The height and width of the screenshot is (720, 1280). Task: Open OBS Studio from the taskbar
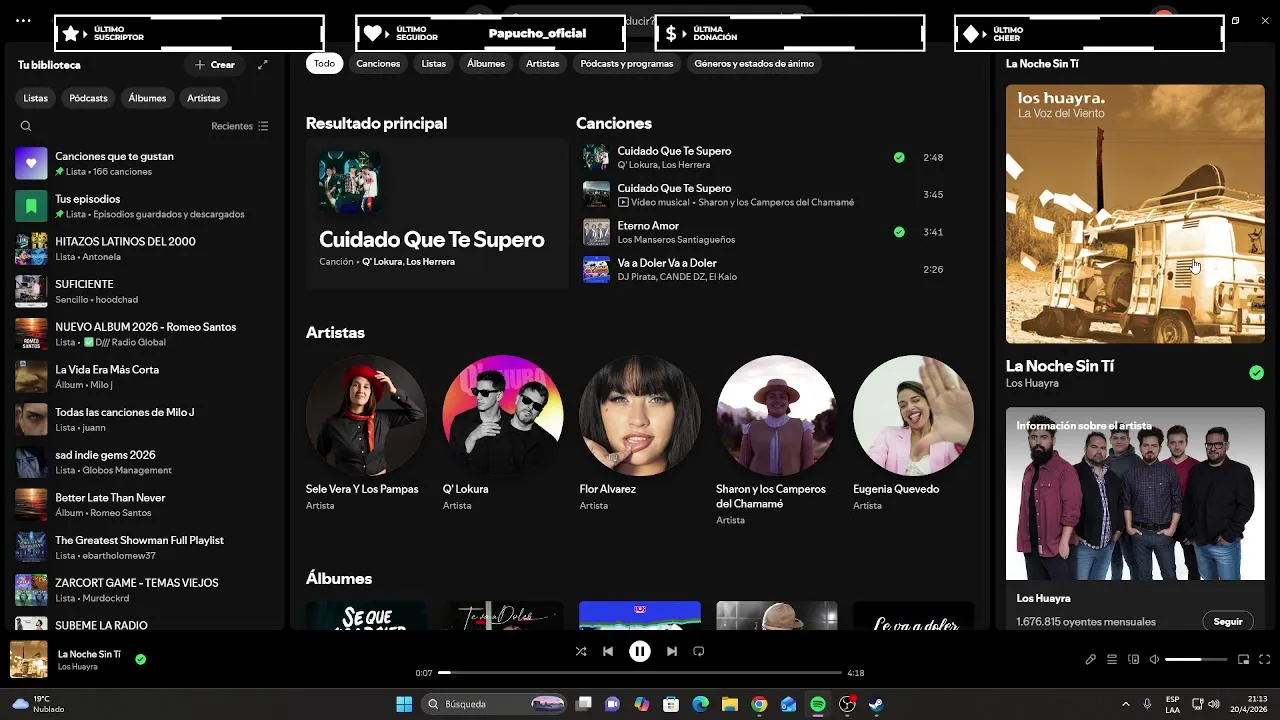click(847, 704)
